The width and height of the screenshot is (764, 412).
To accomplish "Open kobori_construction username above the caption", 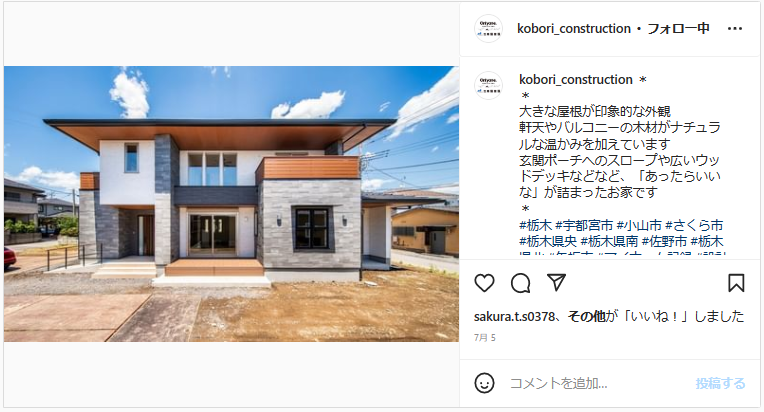I will tap(575, 79).
